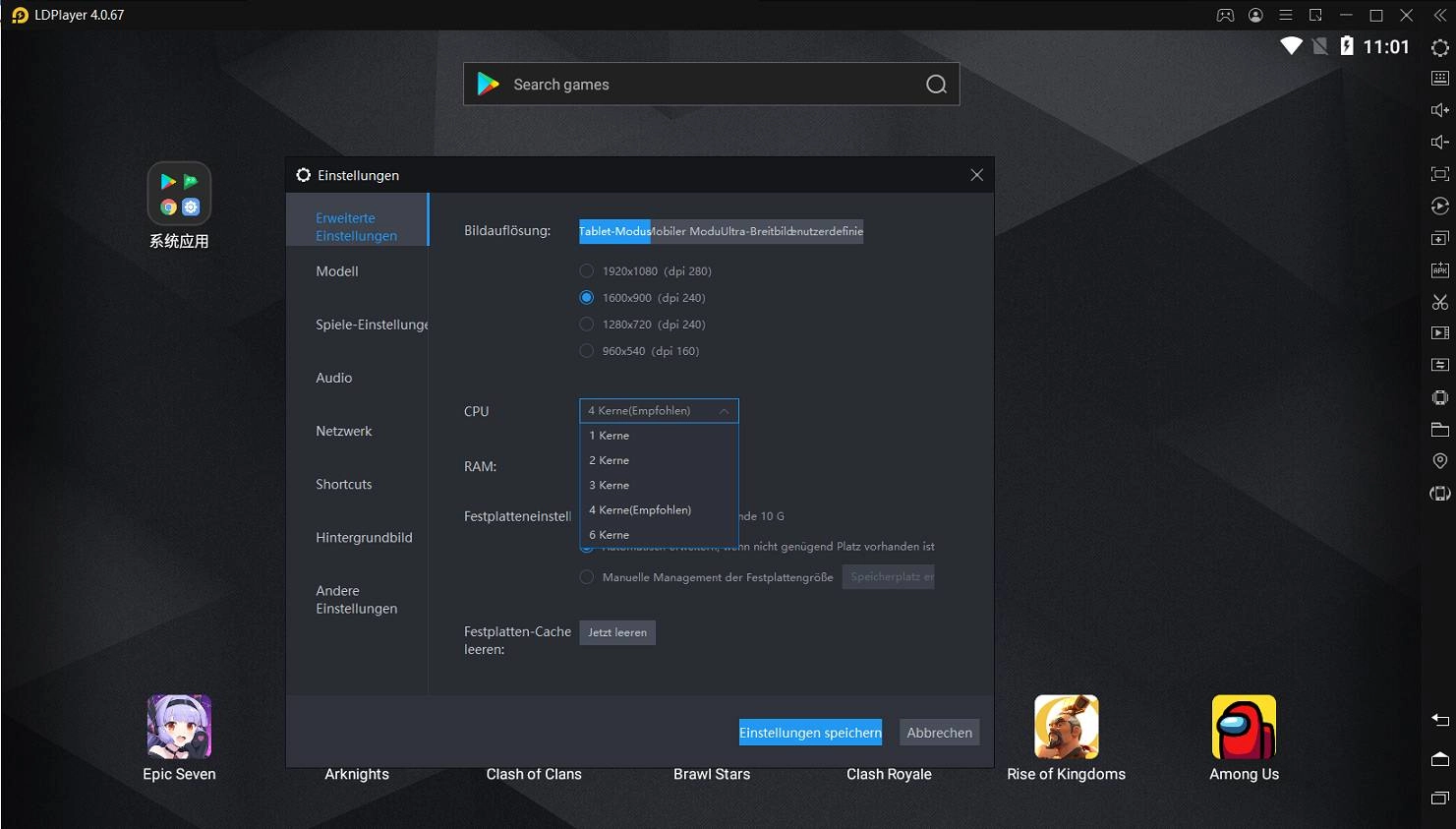Collapse the CPU dropdown showing 4 Kerne(Empfohlen)
The image size is (1456, 829).
click(x=659, y=411)
